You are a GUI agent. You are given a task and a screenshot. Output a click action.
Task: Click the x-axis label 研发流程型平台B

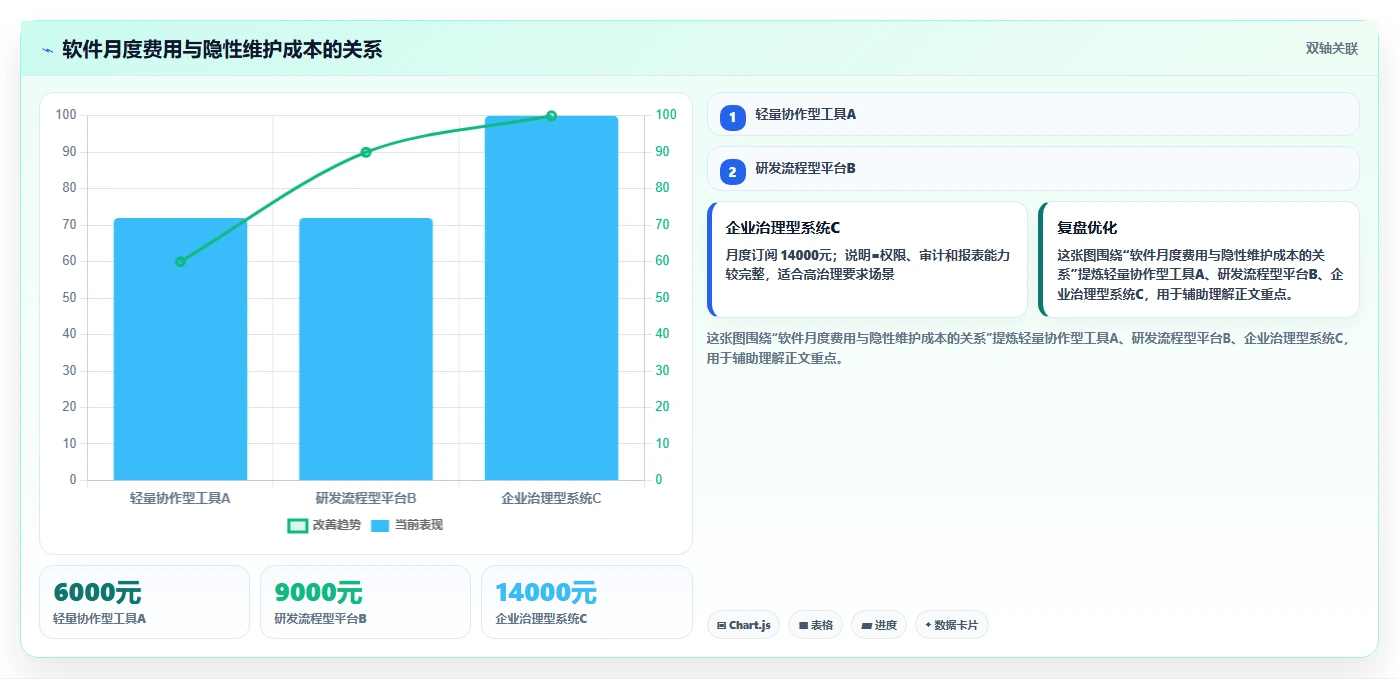click(x=366, y=498)
